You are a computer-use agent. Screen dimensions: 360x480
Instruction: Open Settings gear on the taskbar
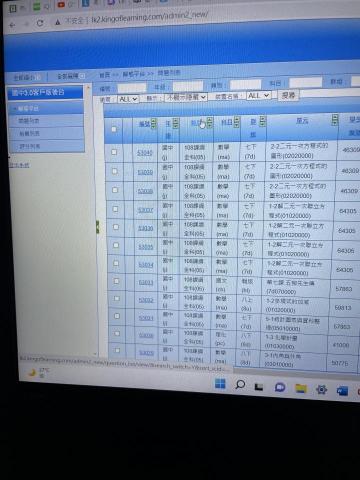pyautogui.click(x=322, y=389)
